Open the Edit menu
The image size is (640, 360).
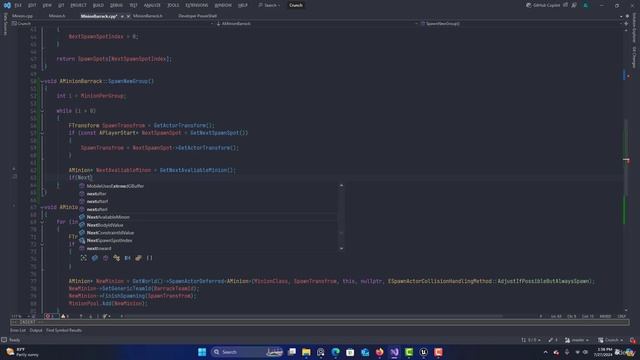coord(32,5)
